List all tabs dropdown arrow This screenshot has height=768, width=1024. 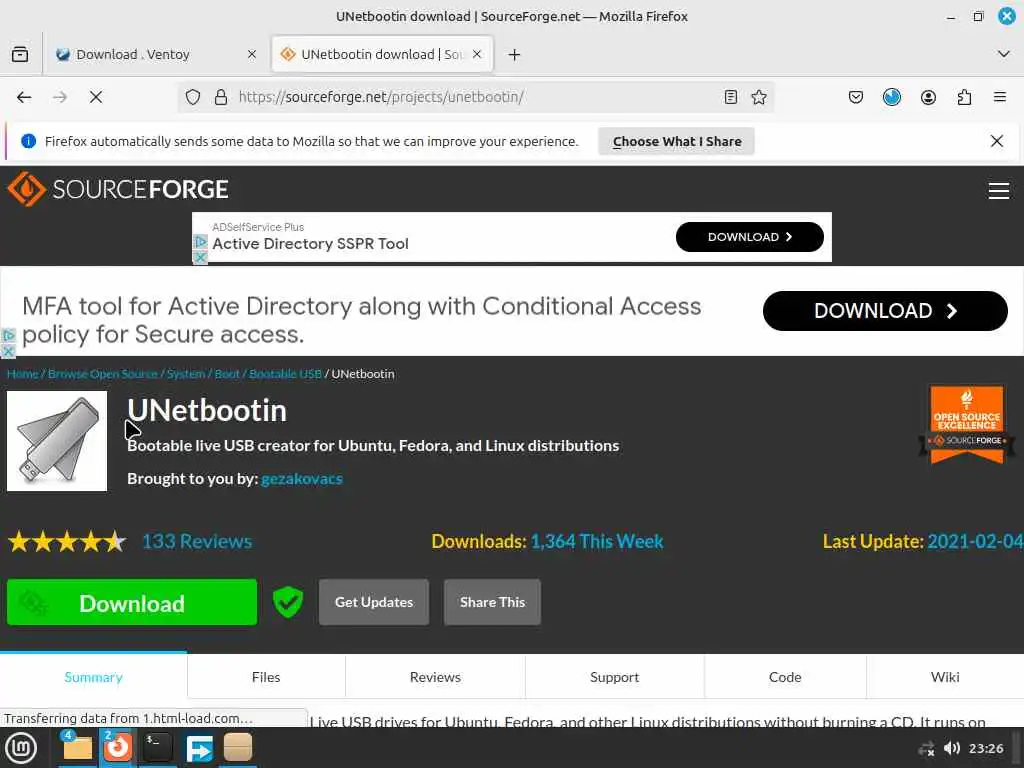point(1004,54)
